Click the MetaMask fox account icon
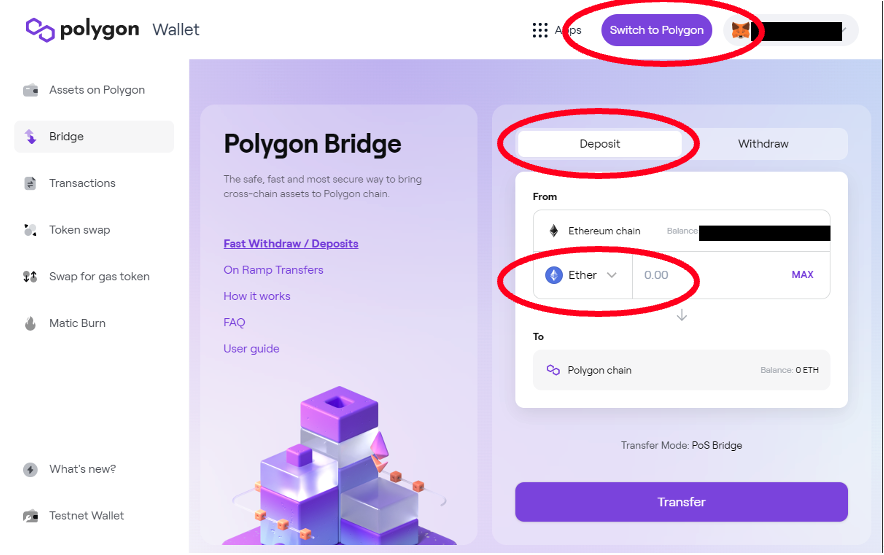 (741, 30)
